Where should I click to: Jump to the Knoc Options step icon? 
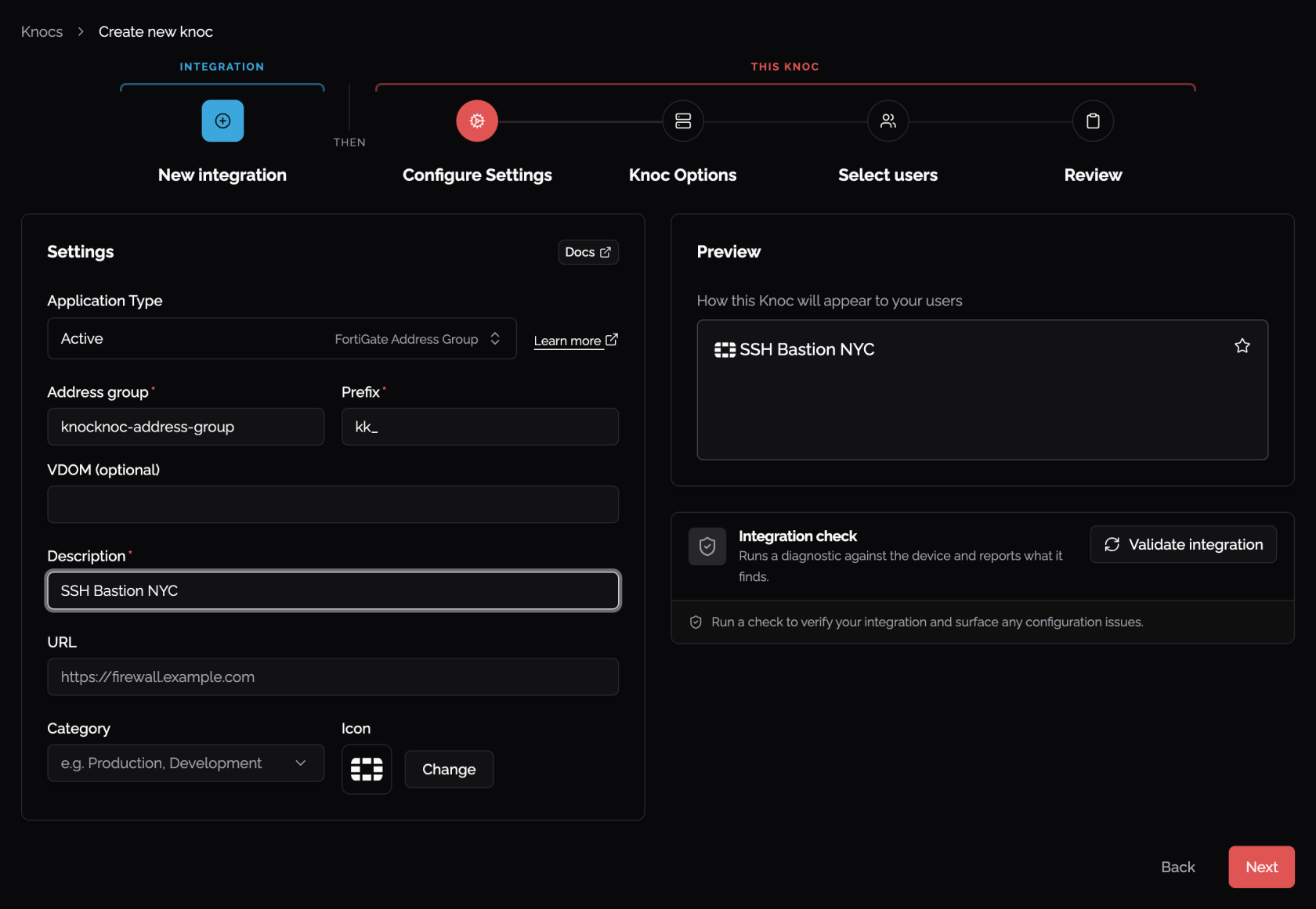click(x=682, y=121)
